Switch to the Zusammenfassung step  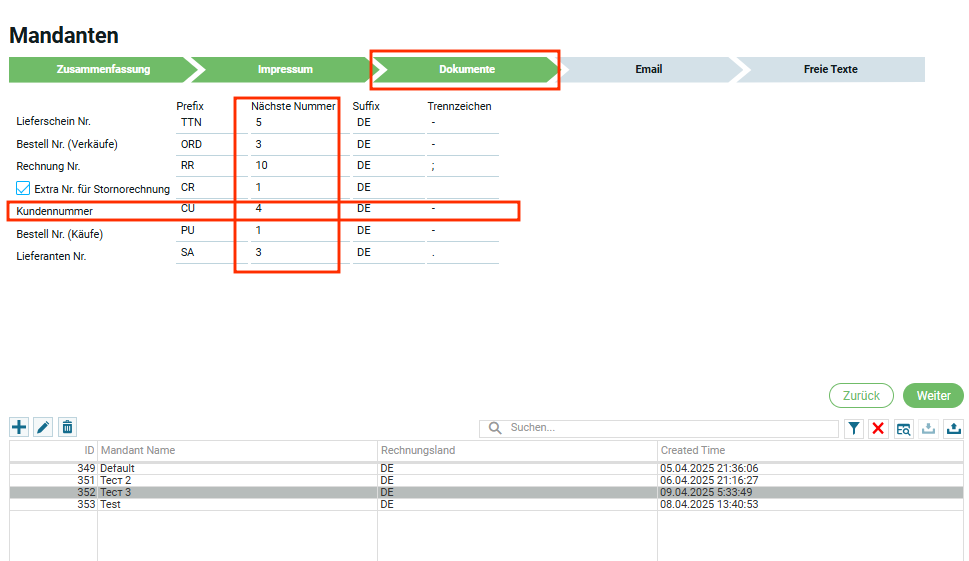[97, 70]
